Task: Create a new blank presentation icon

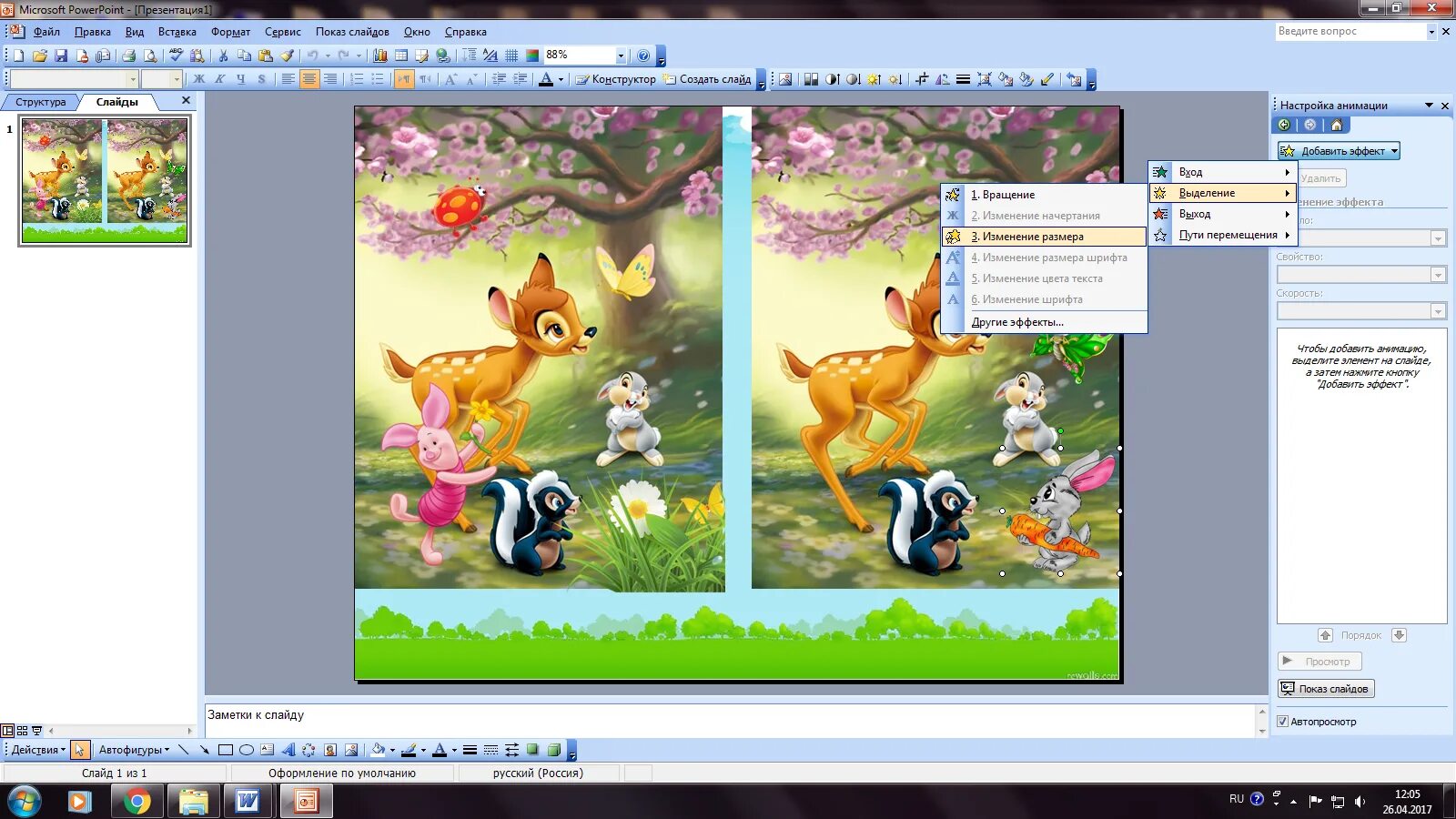Action: pyautogui.click(x=19, y=56)
